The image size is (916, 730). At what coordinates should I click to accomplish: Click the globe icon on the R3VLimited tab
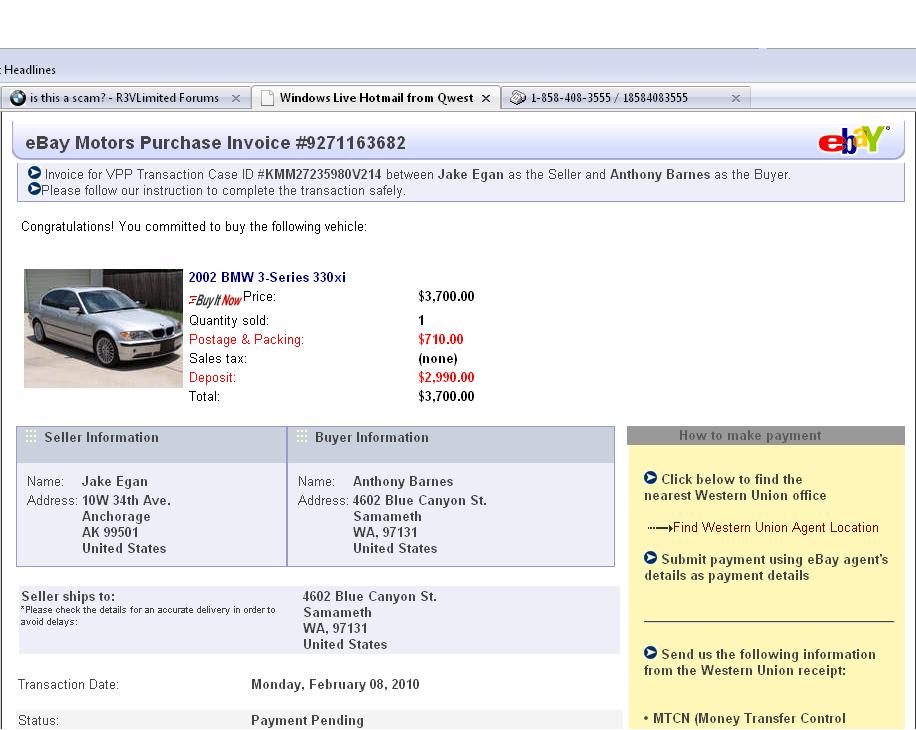click(18, 98)
